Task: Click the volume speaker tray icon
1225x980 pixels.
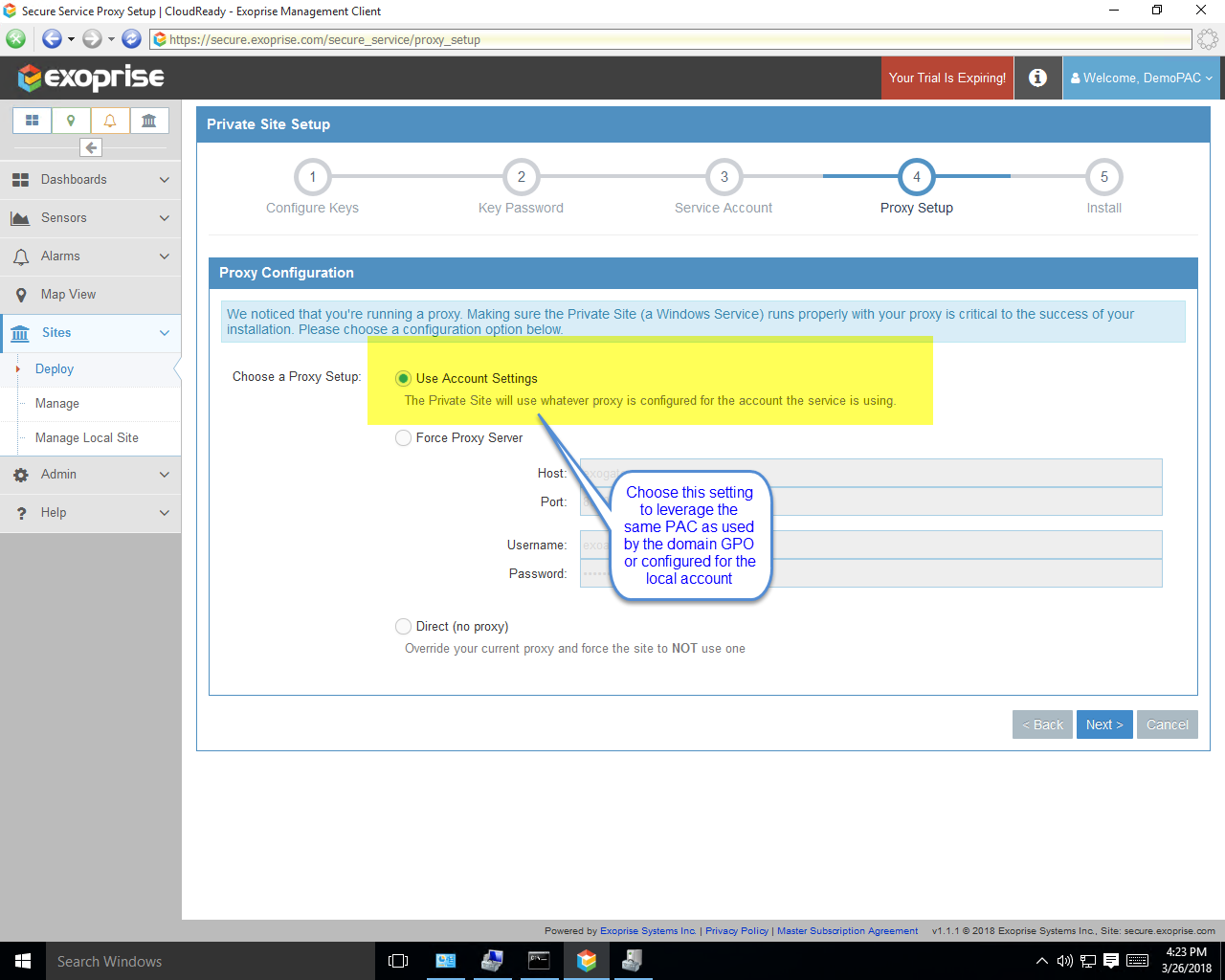Action: 1064,961
